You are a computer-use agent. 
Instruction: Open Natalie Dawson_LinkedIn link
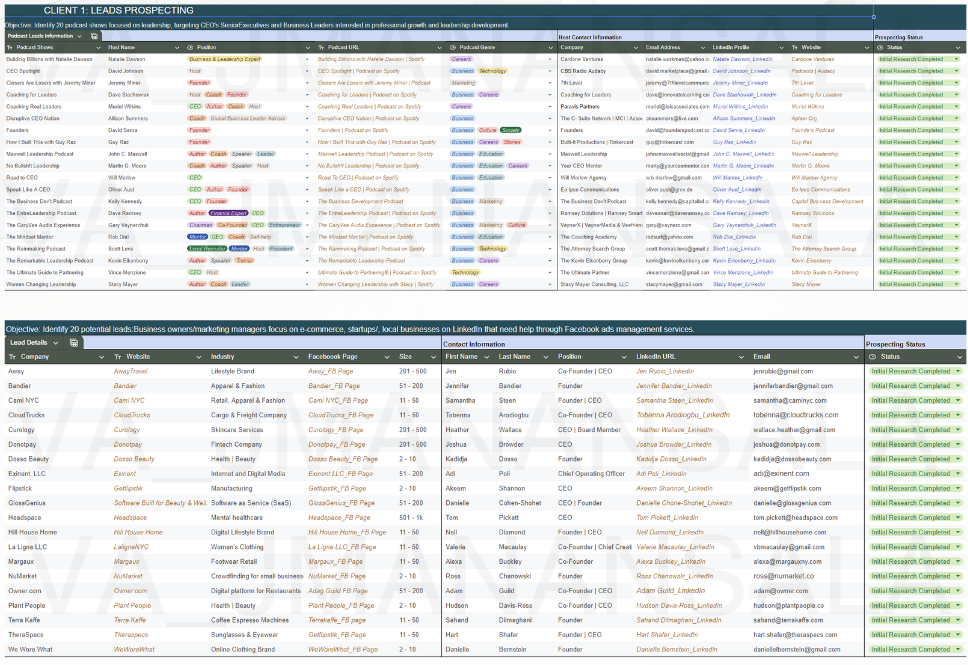743,59
